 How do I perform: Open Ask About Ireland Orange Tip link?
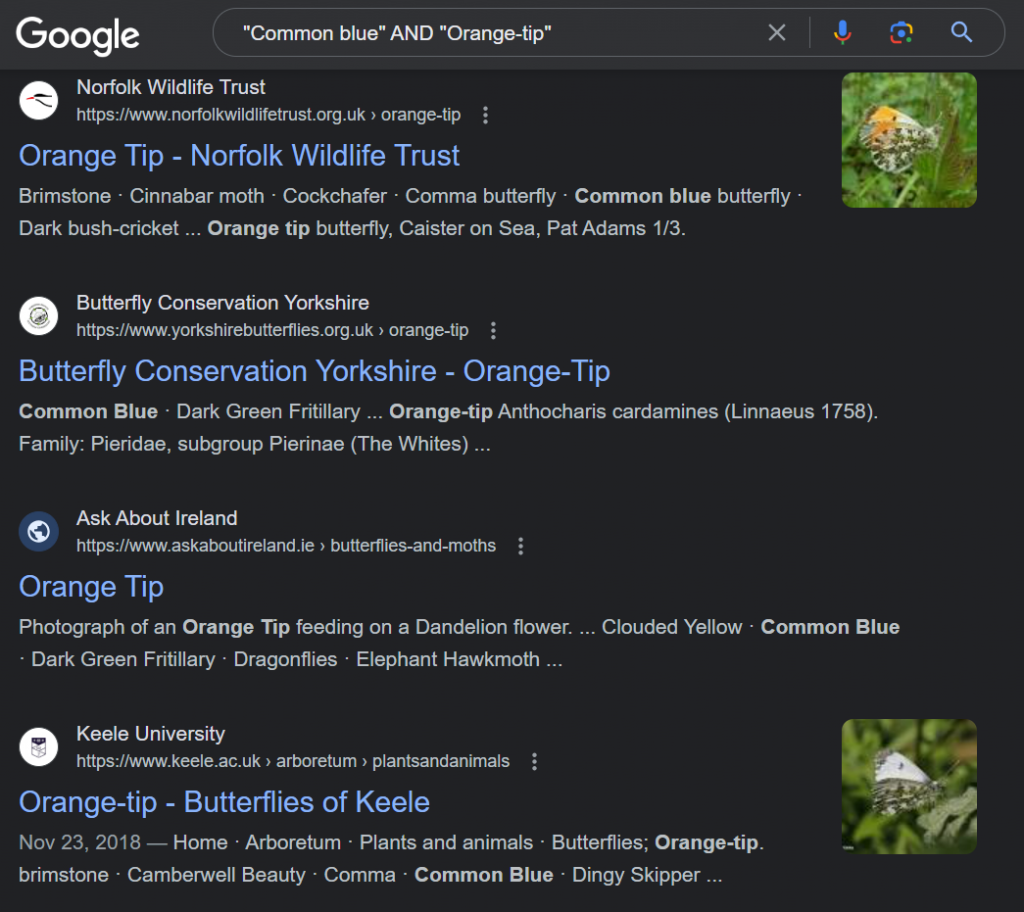(91, 587)
